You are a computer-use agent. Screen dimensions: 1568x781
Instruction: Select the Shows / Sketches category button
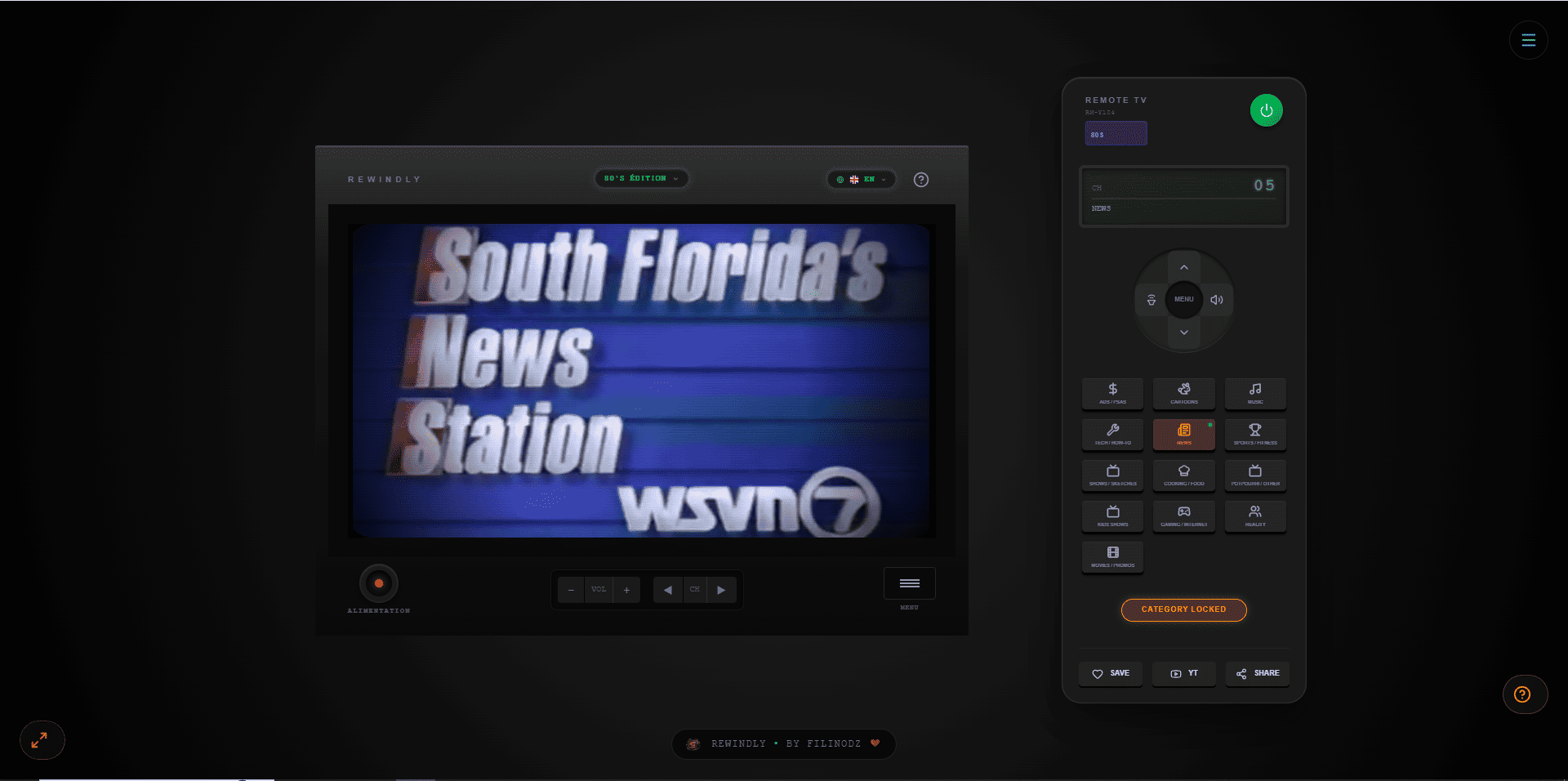pyautogui.click(x=1112, y=475)
